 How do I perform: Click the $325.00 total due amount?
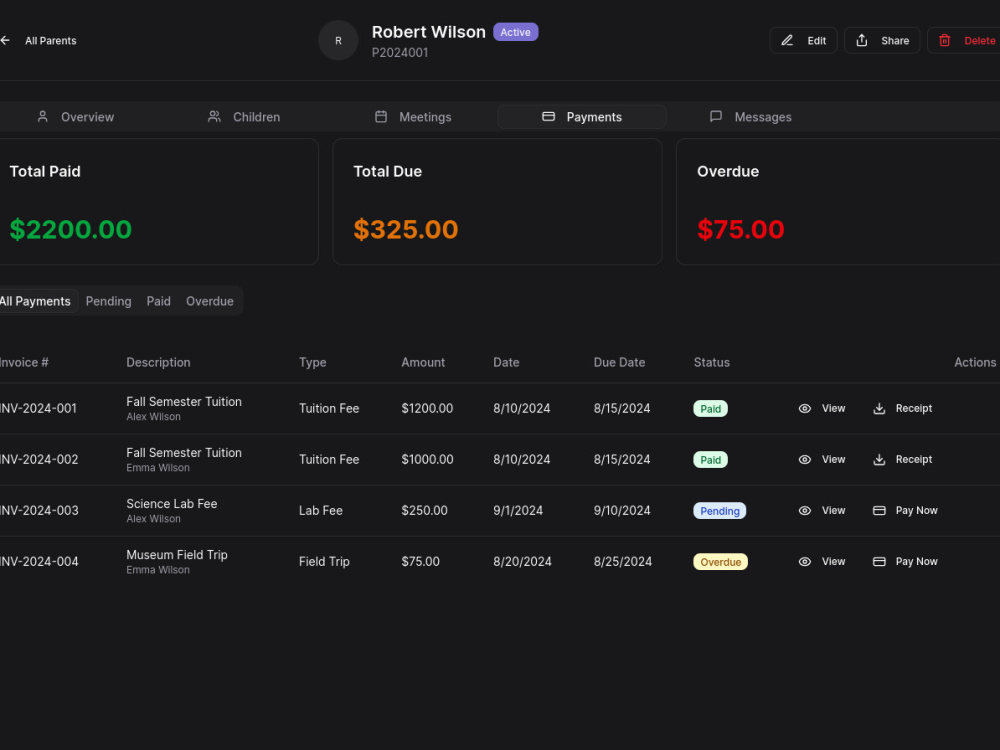(406, 230)
